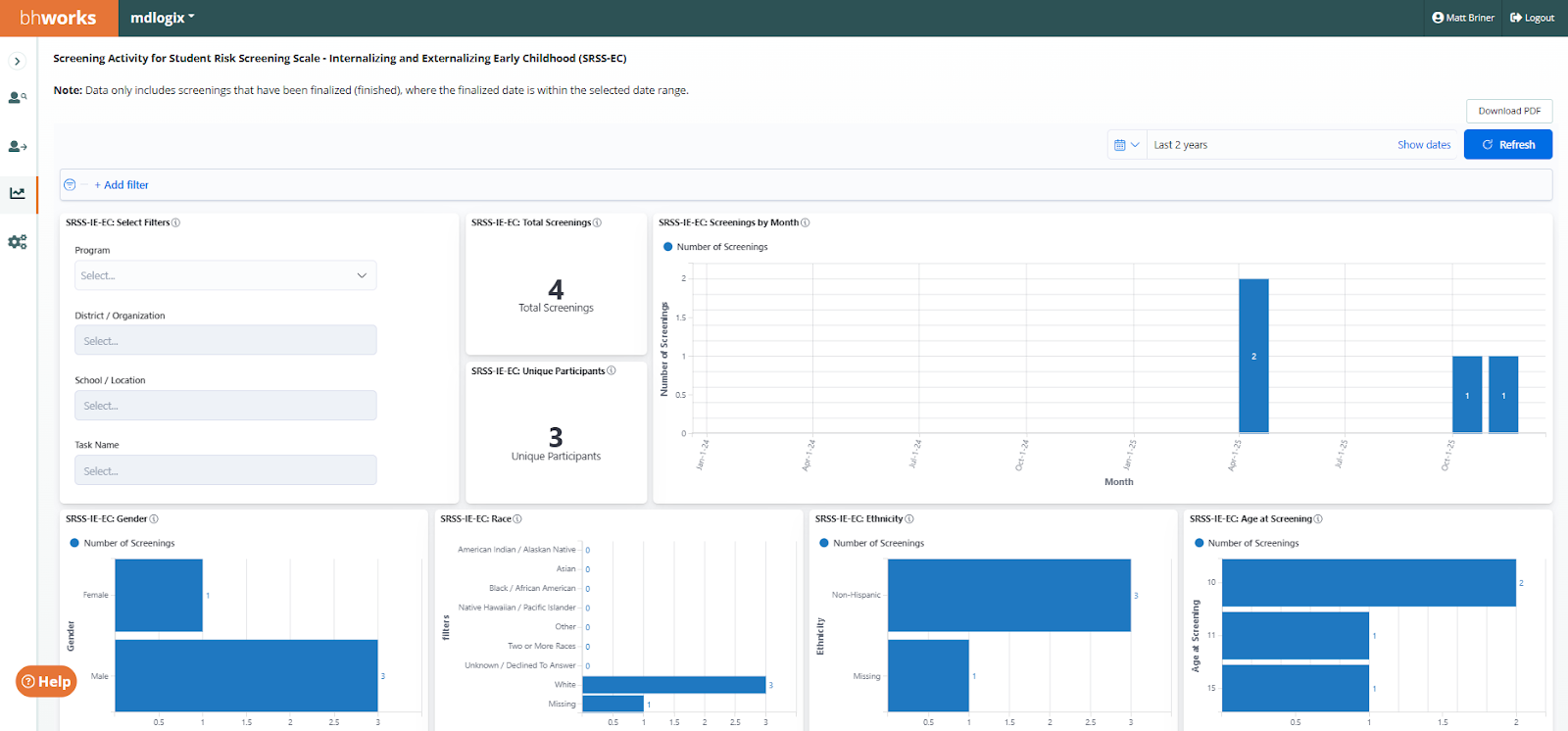Click 'American Indian / Alaskan Native' race label
This screenshot has width=1568, height=731.
click(x=516, y=550)
